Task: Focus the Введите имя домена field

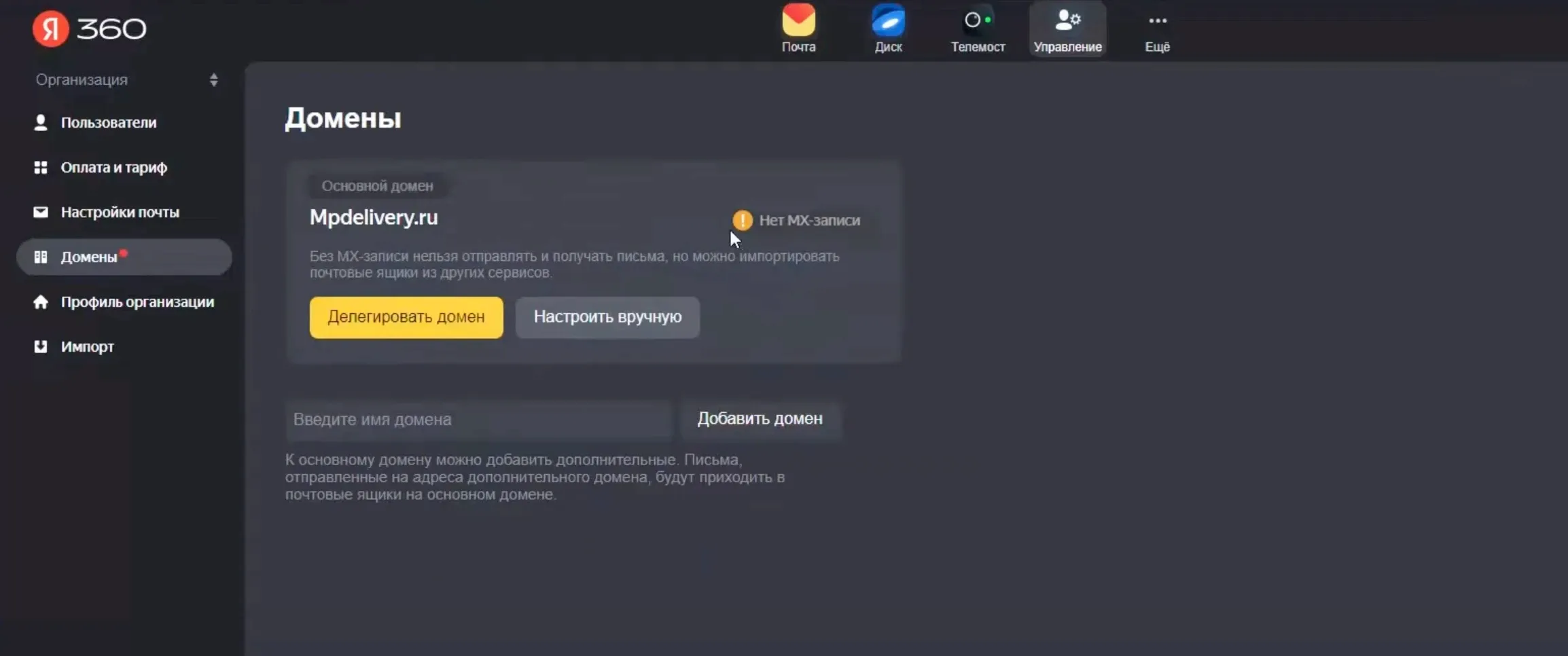Action: [x=478, y=420]
